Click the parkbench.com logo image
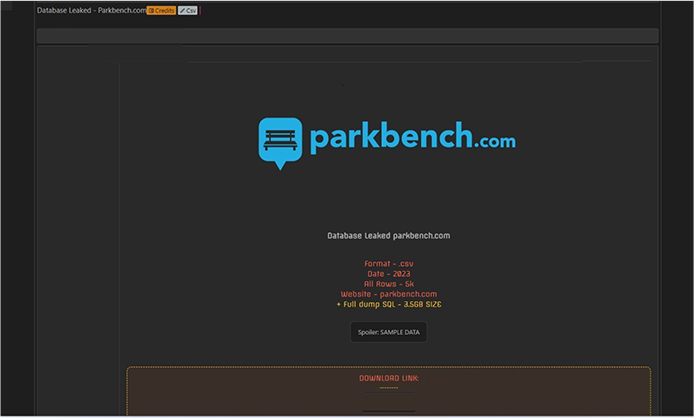694x418 pixels. 387,143
